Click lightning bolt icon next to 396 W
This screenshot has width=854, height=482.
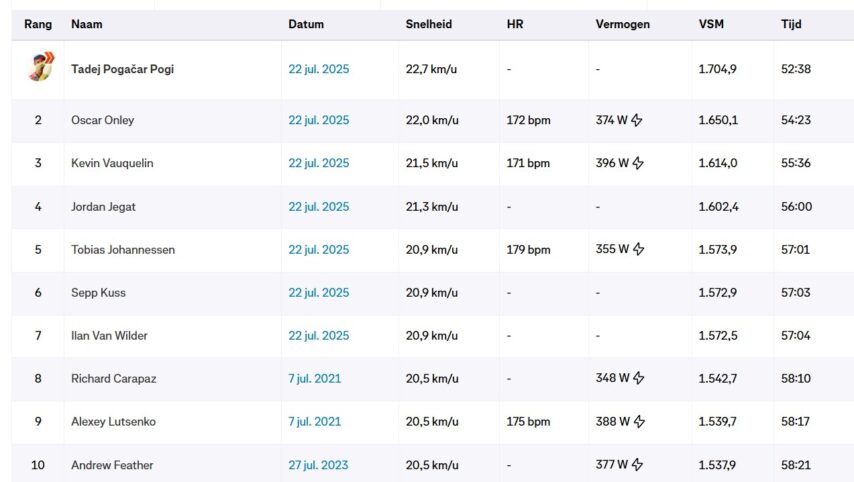[637, 164]
